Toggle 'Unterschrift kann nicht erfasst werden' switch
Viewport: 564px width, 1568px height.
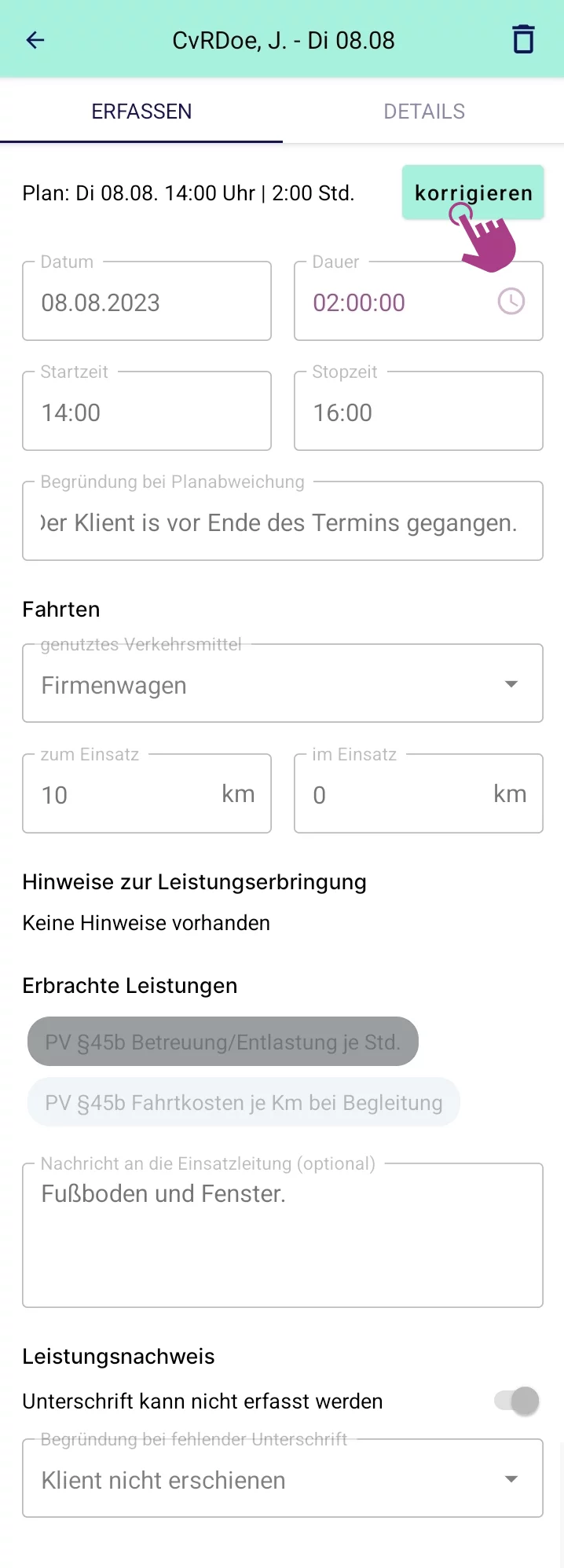517,1401
